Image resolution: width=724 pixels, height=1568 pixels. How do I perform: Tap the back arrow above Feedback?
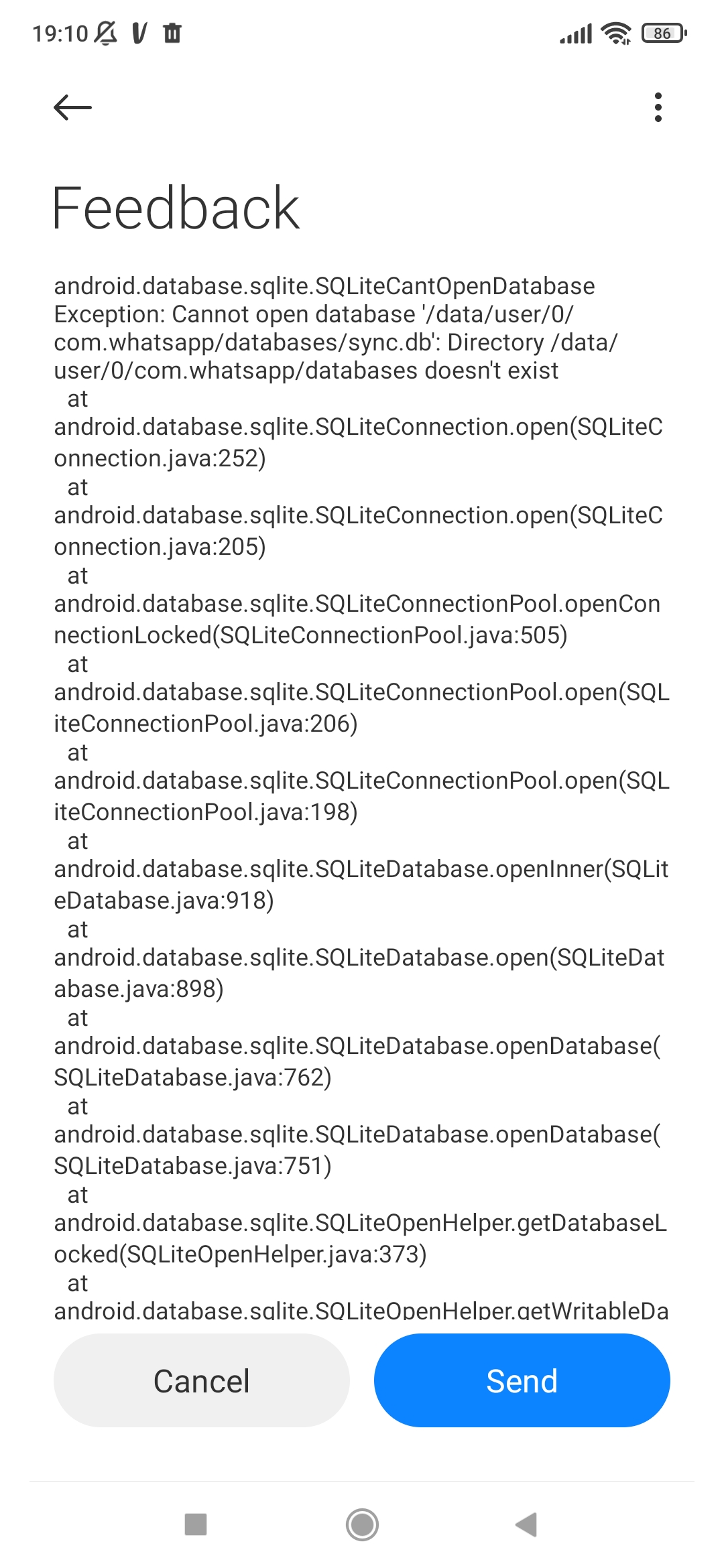72,107
